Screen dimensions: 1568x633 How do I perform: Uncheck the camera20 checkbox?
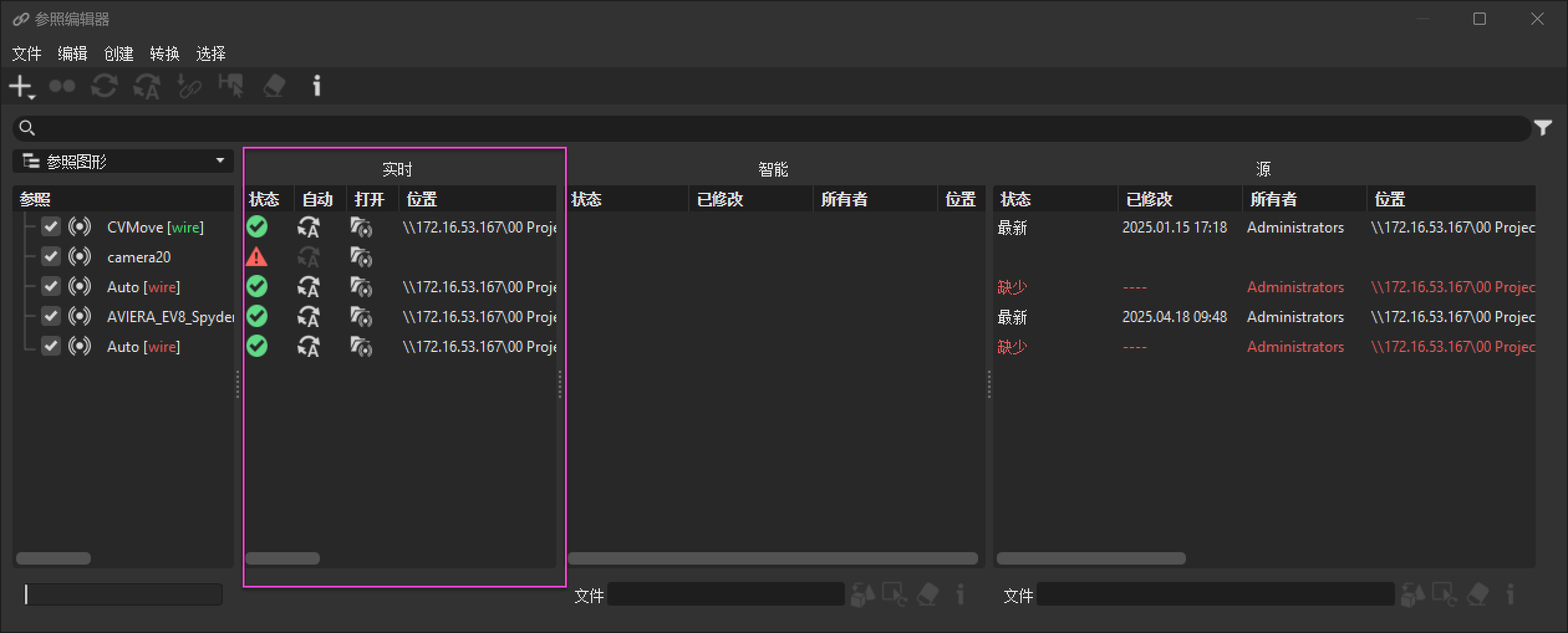(51, 256)
